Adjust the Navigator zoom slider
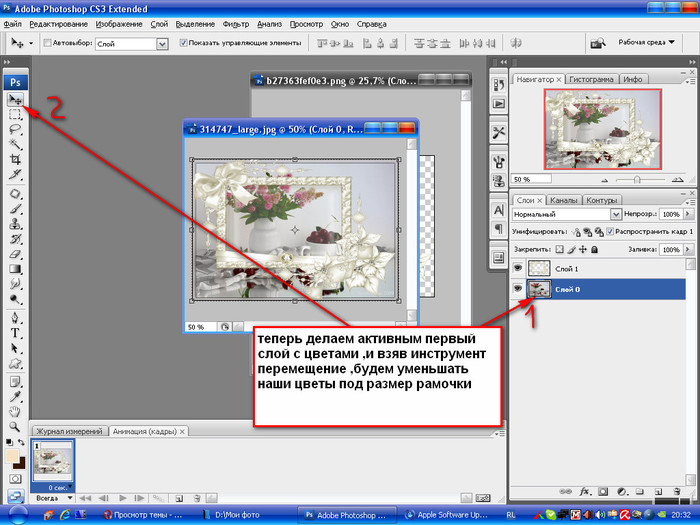Screen dimensions: 700x525 (x=637, y=179)
